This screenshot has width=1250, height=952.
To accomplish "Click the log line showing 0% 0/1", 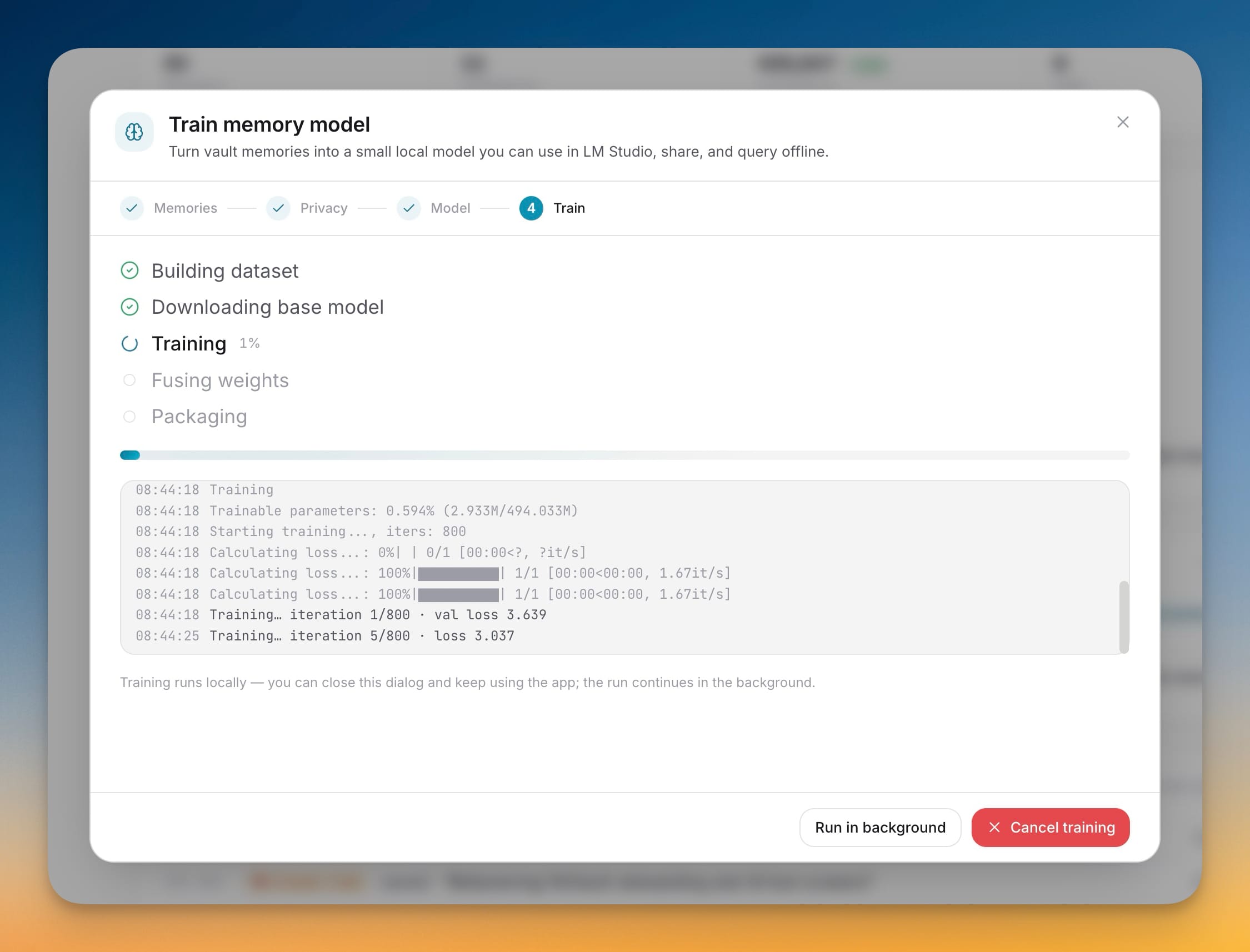I will click(361, 552).
